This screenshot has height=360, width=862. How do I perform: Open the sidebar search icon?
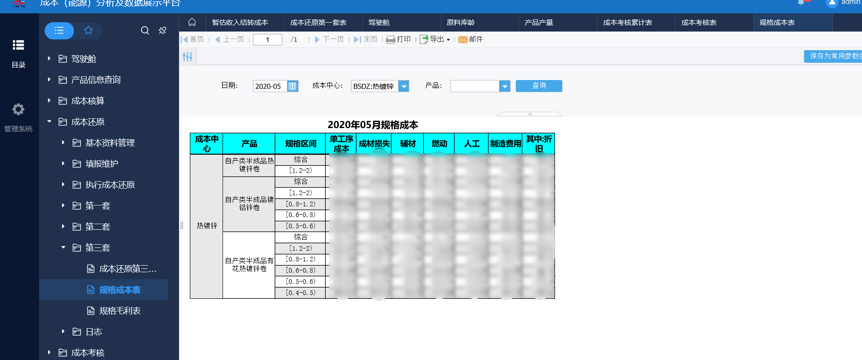(145, 31)
